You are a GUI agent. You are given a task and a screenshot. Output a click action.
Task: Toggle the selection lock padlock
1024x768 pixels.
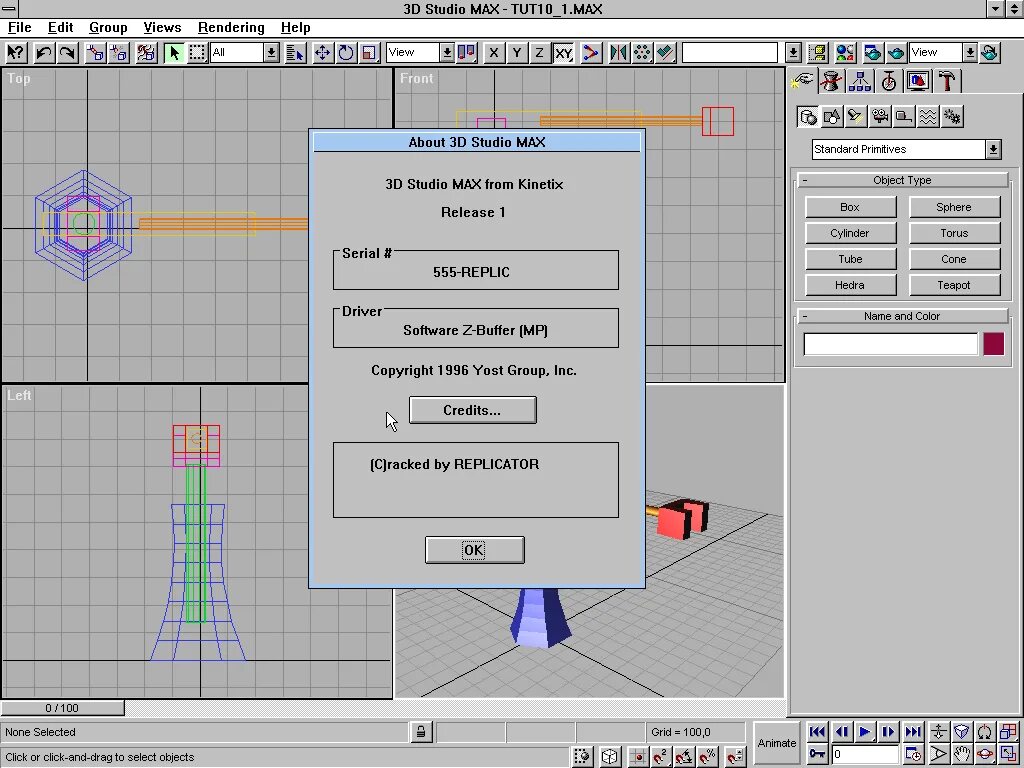(x=421, y=732)
